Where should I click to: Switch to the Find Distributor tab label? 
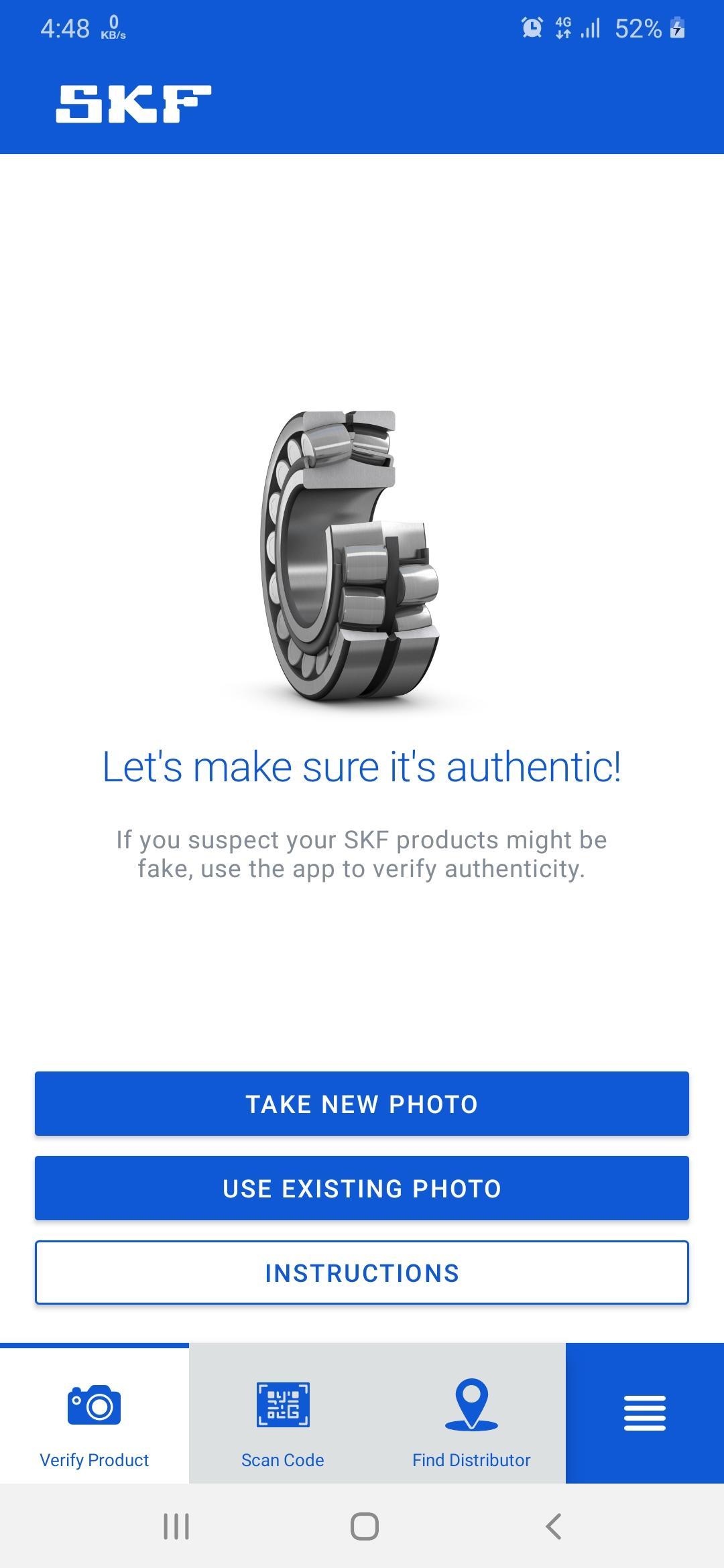point(471,1460)
